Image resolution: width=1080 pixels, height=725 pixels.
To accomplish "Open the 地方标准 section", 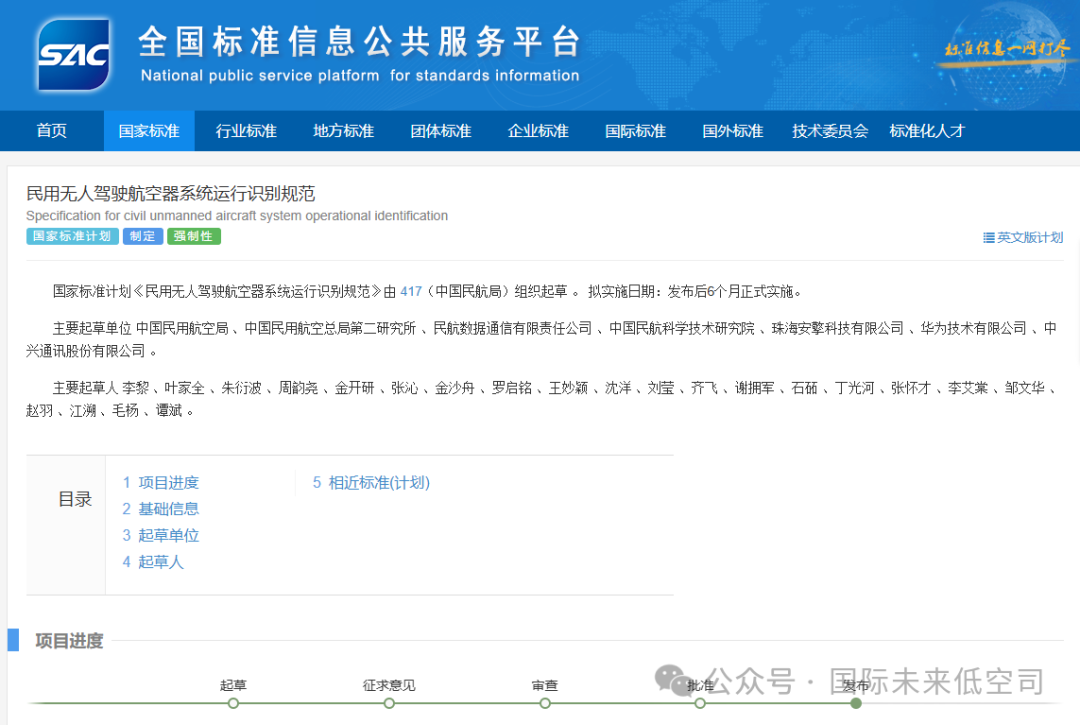I will pyautogui.click(x=342, y=130).
